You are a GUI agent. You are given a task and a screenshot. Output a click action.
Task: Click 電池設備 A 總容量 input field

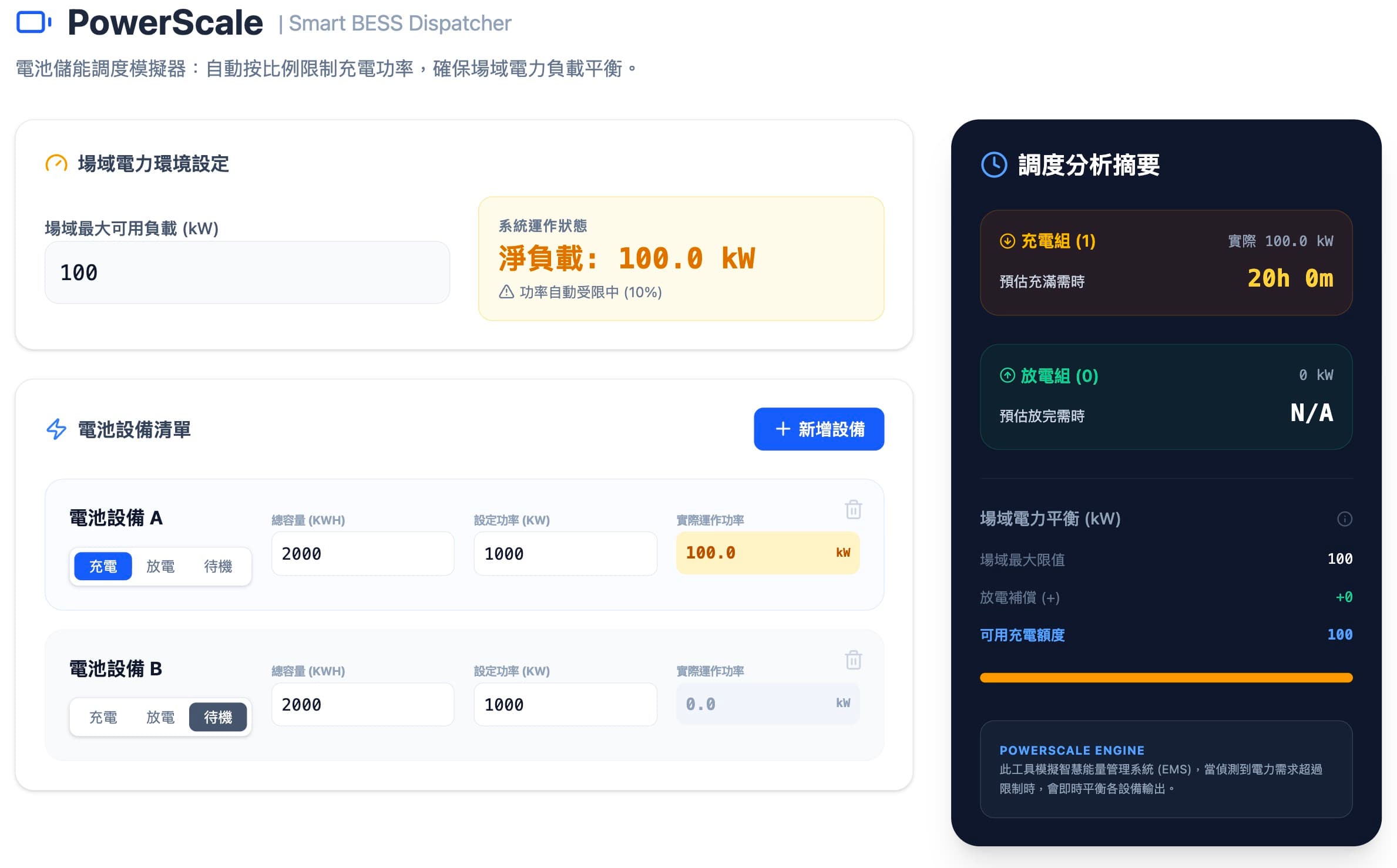(x=362, y=554)
